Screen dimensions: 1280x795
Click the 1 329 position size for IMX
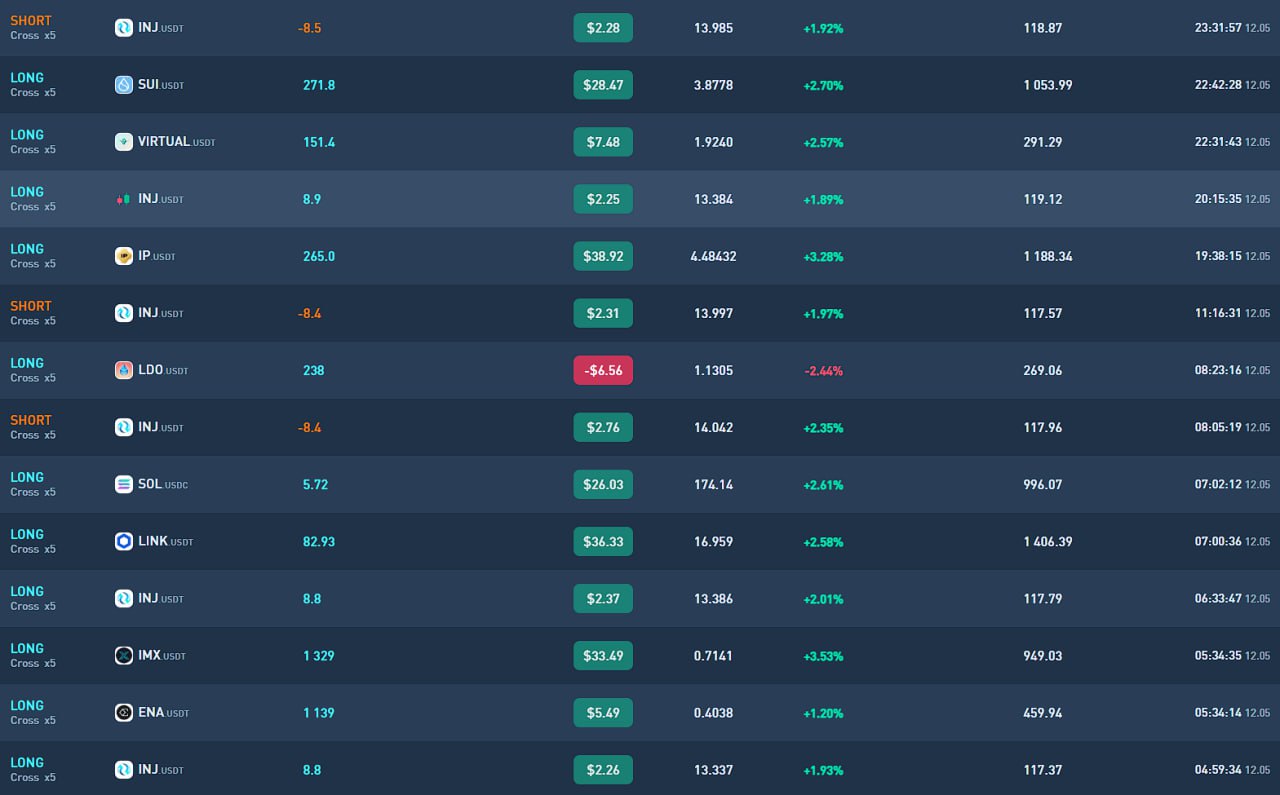(x=319, y=655)
